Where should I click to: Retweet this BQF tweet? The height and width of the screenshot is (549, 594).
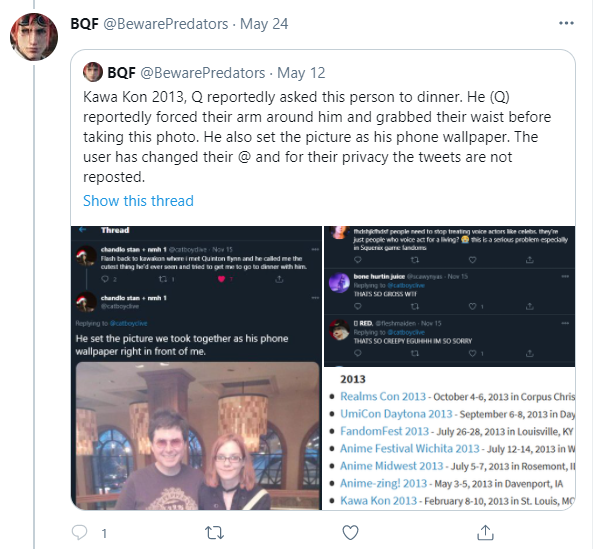click(214, 533)
